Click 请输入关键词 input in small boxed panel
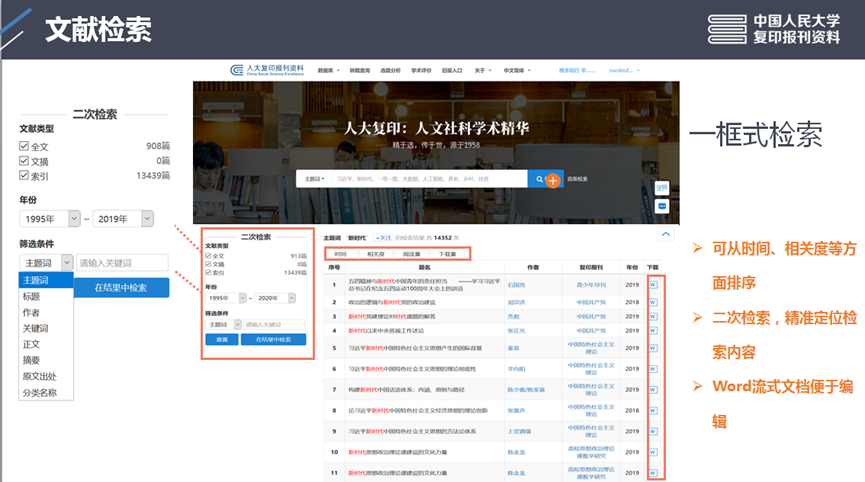The width and height of the screenshot is (865, 482). pos(275,324)
